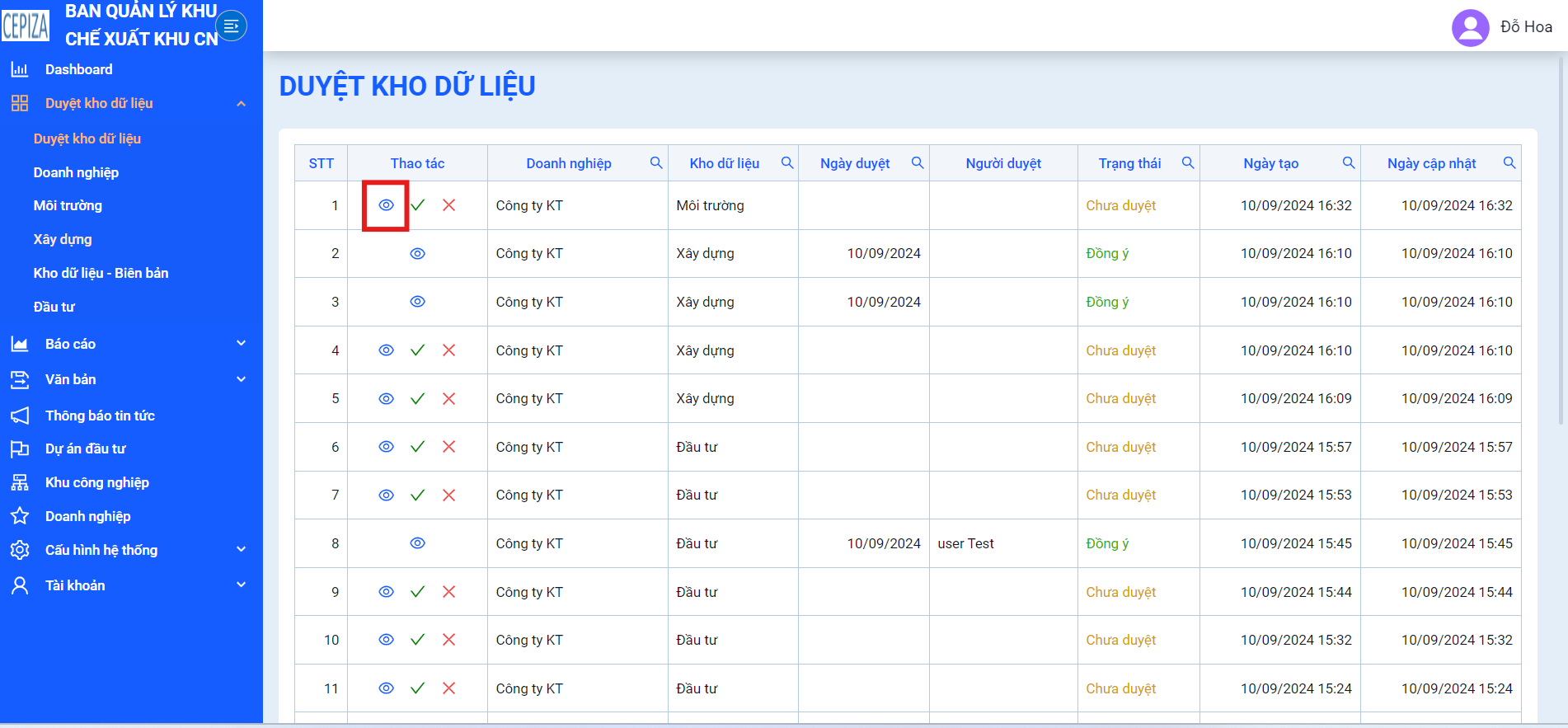Collapse sidebar with hamburger menu button

[x=232, y=26]
